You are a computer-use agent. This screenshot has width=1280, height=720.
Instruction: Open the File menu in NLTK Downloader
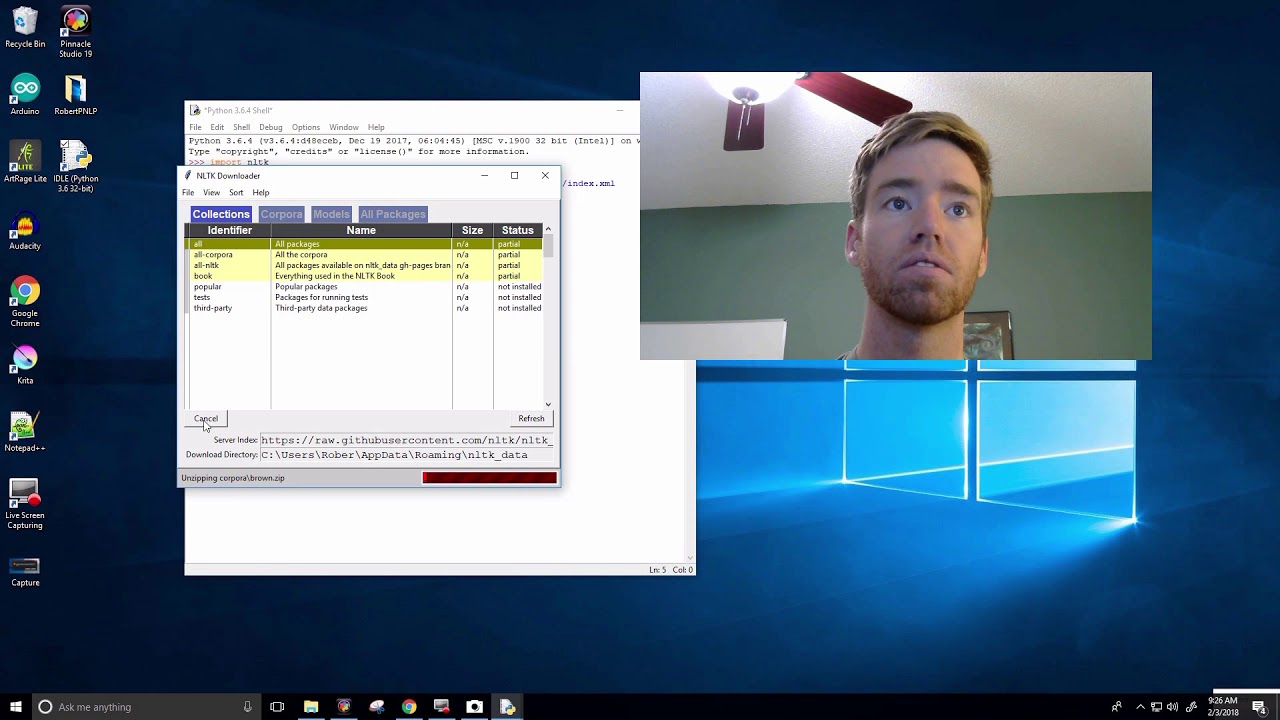[188, 192]
